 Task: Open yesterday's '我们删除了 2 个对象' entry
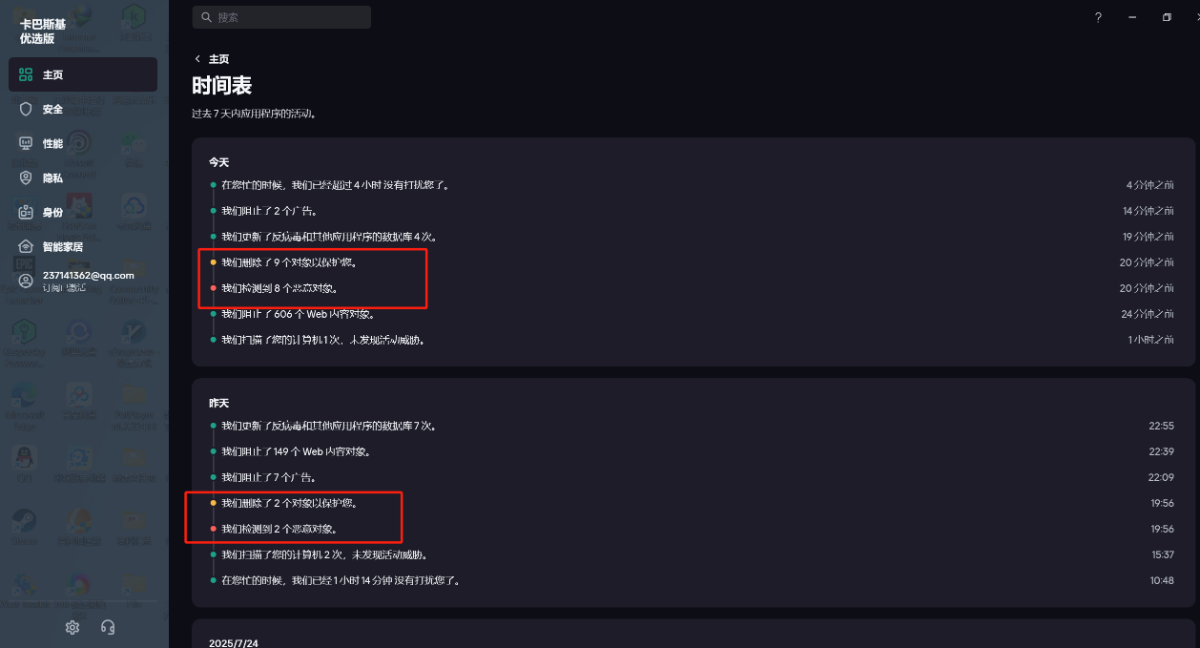pos(289,503)
